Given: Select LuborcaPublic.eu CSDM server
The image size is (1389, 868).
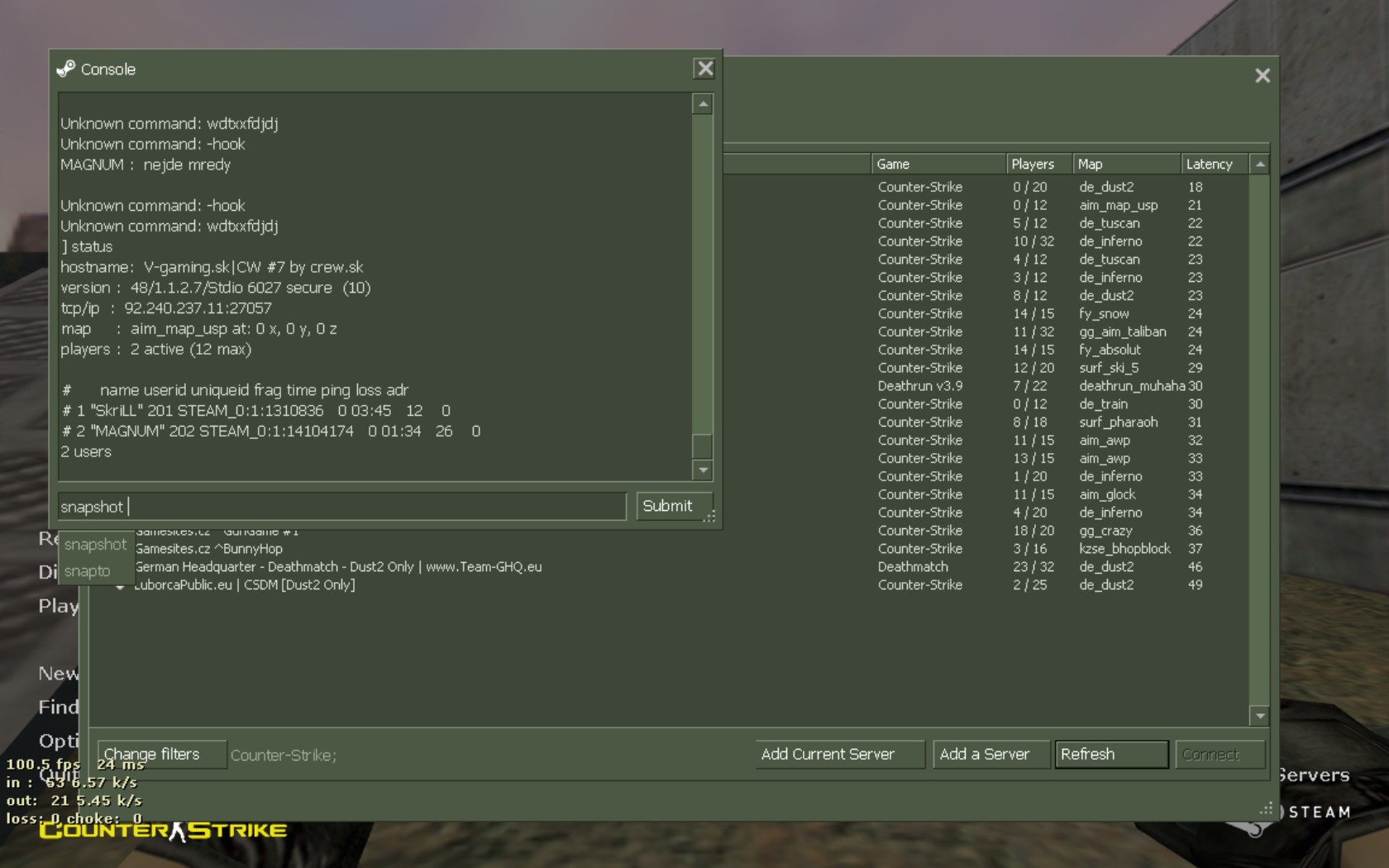Looking at the screenshot, I should [x=668, y=585].
